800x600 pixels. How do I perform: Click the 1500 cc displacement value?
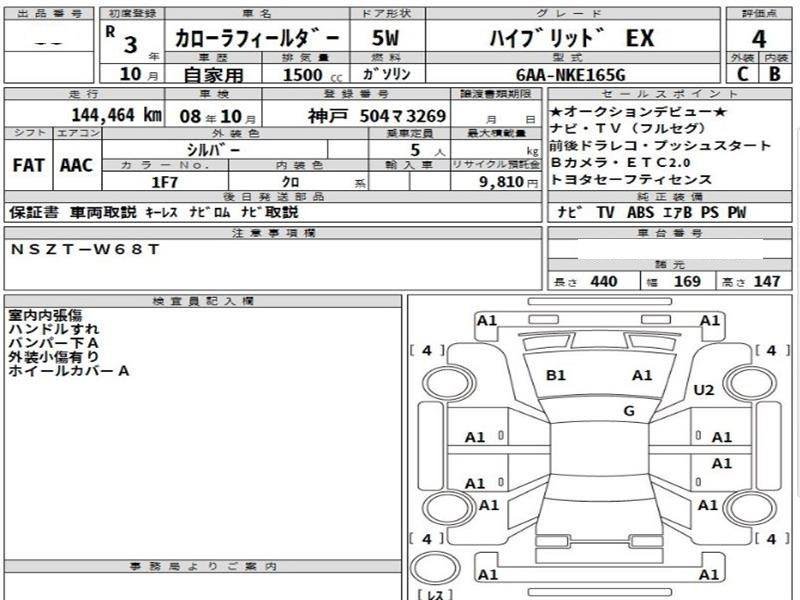pos(312,75)
